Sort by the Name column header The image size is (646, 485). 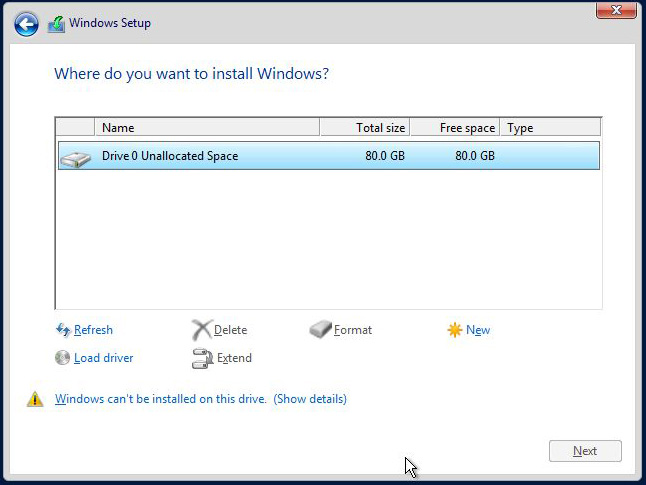coord(207,128)
